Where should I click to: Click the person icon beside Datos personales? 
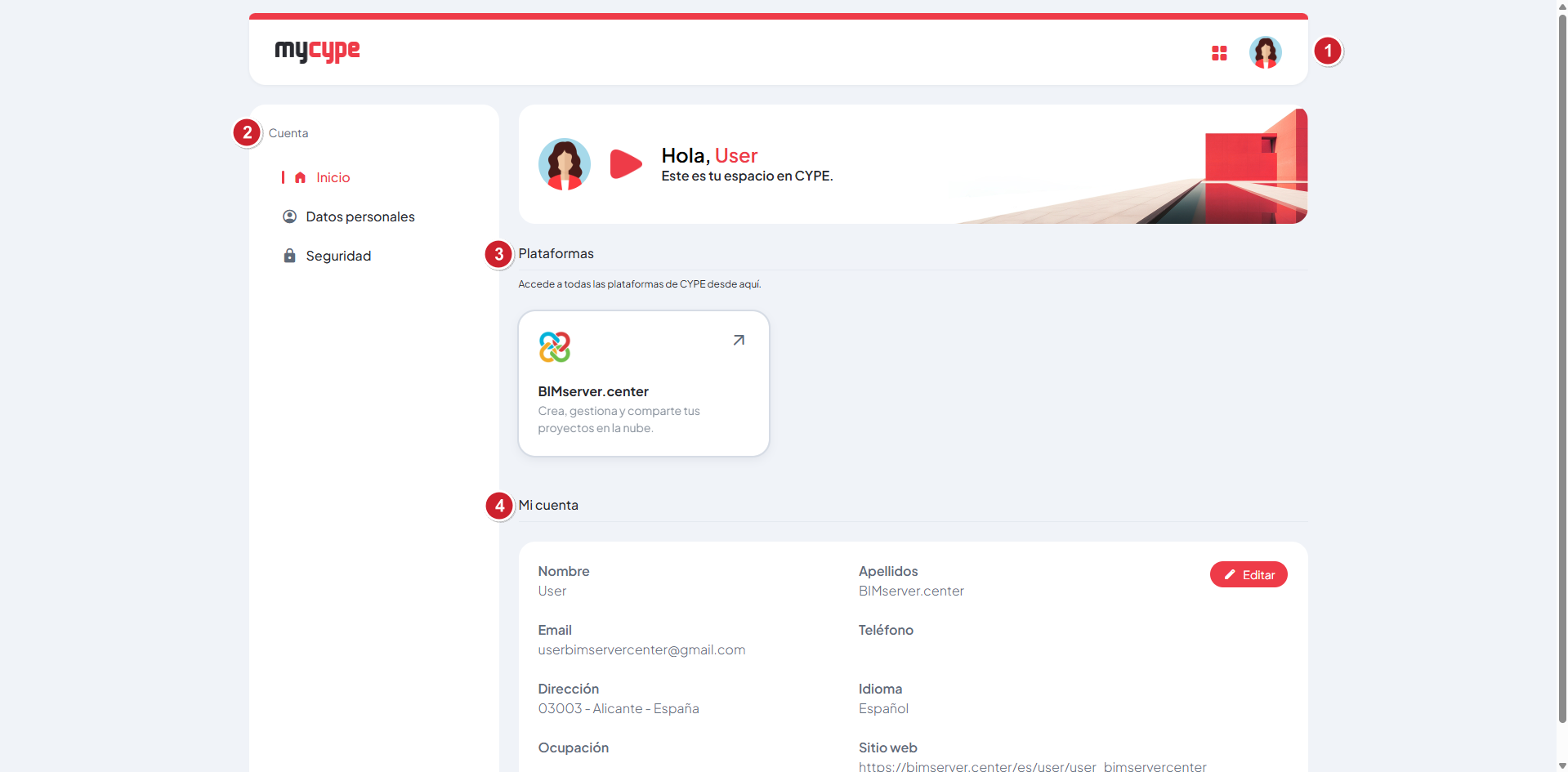289,216
